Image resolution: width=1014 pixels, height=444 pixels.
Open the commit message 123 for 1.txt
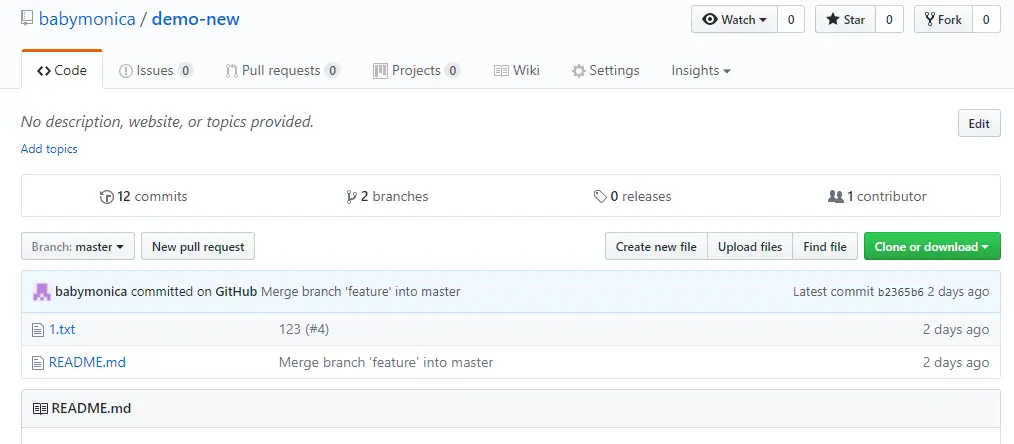point(290,330)
